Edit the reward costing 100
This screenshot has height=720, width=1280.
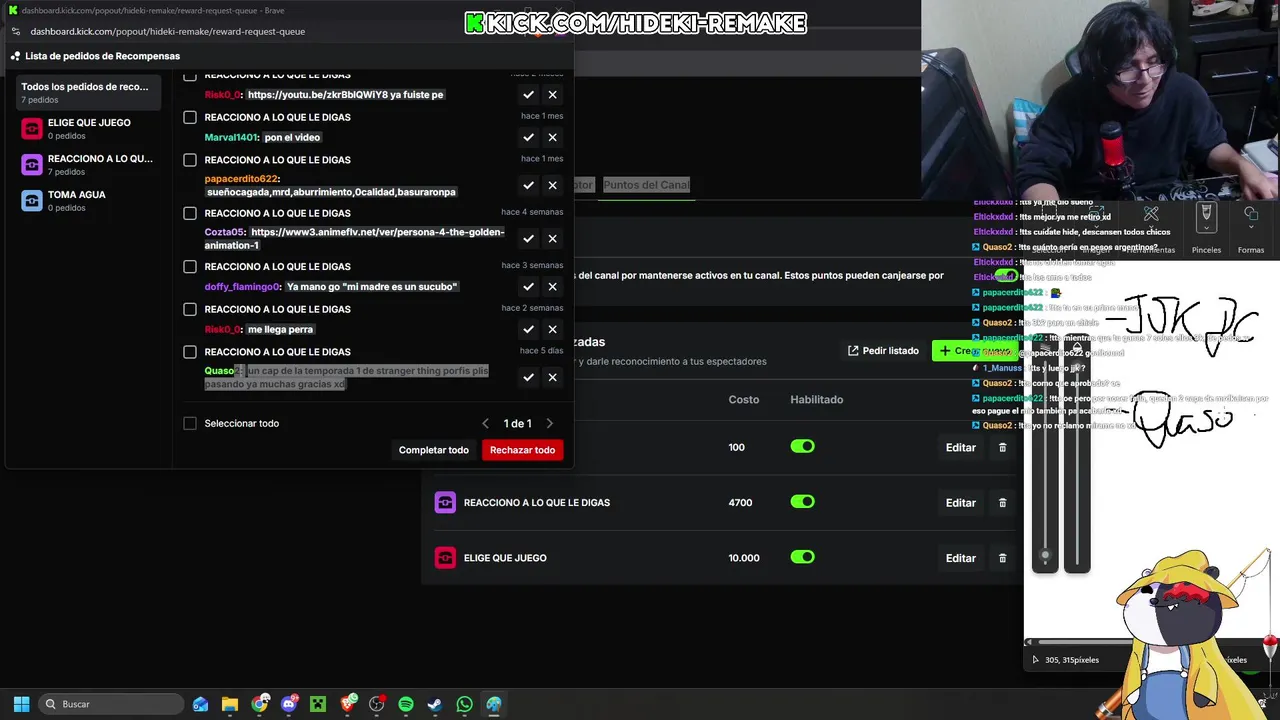coord(960,447)
